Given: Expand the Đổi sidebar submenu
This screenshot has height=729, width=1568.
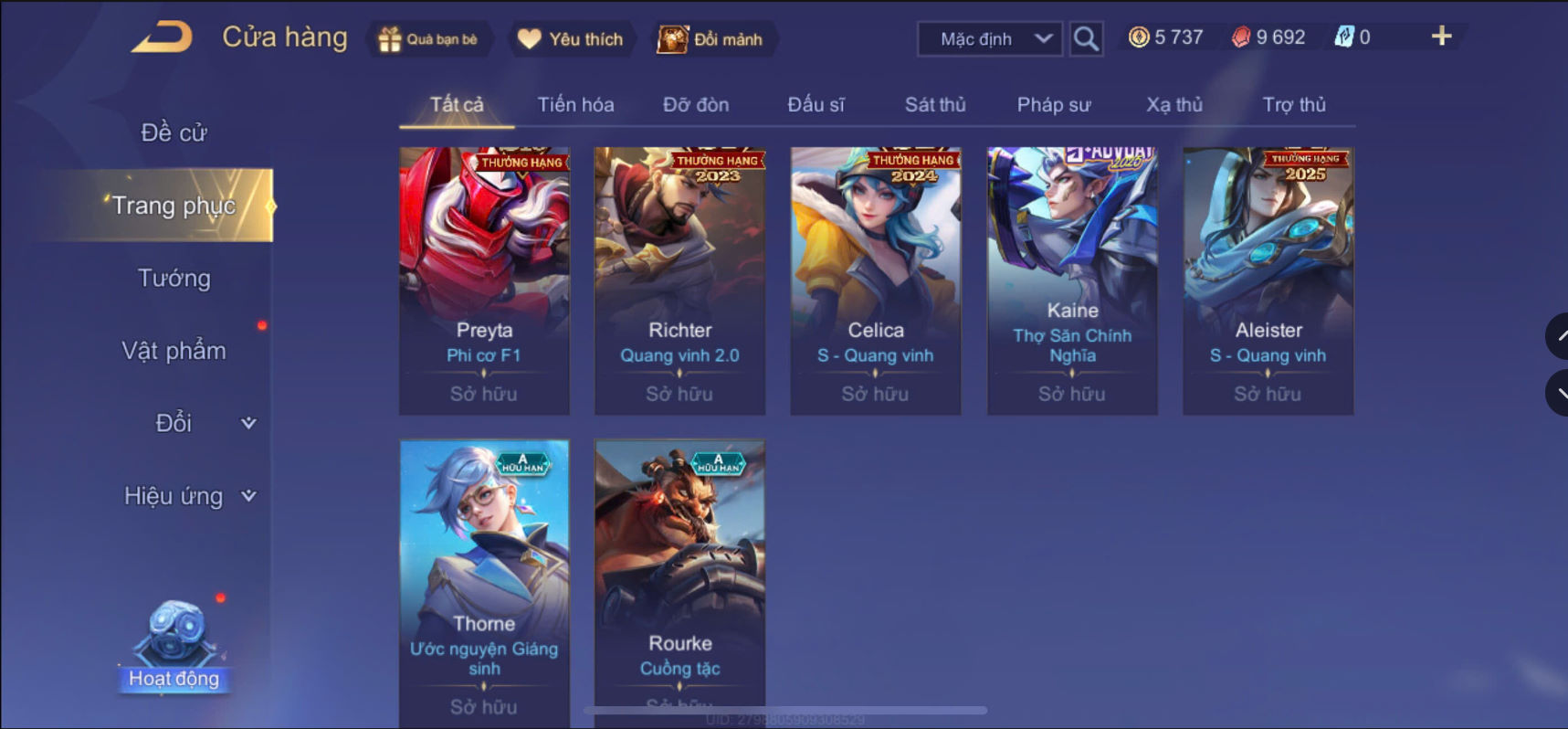Looking at the screenshot, I should point(248,423).
